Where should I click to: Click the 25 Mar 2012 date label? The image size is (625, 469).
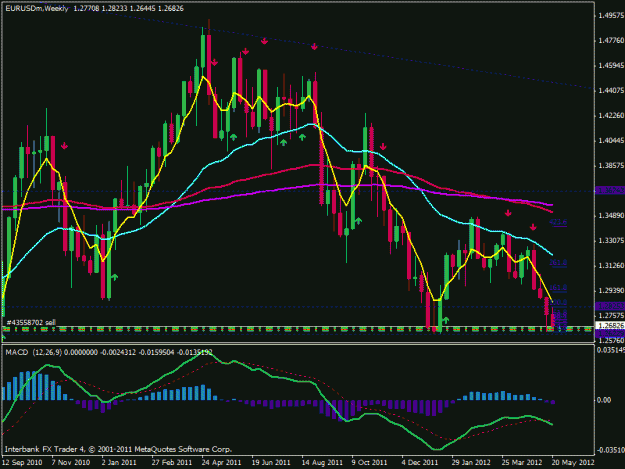pyautogui.click(x=522, y=462)
